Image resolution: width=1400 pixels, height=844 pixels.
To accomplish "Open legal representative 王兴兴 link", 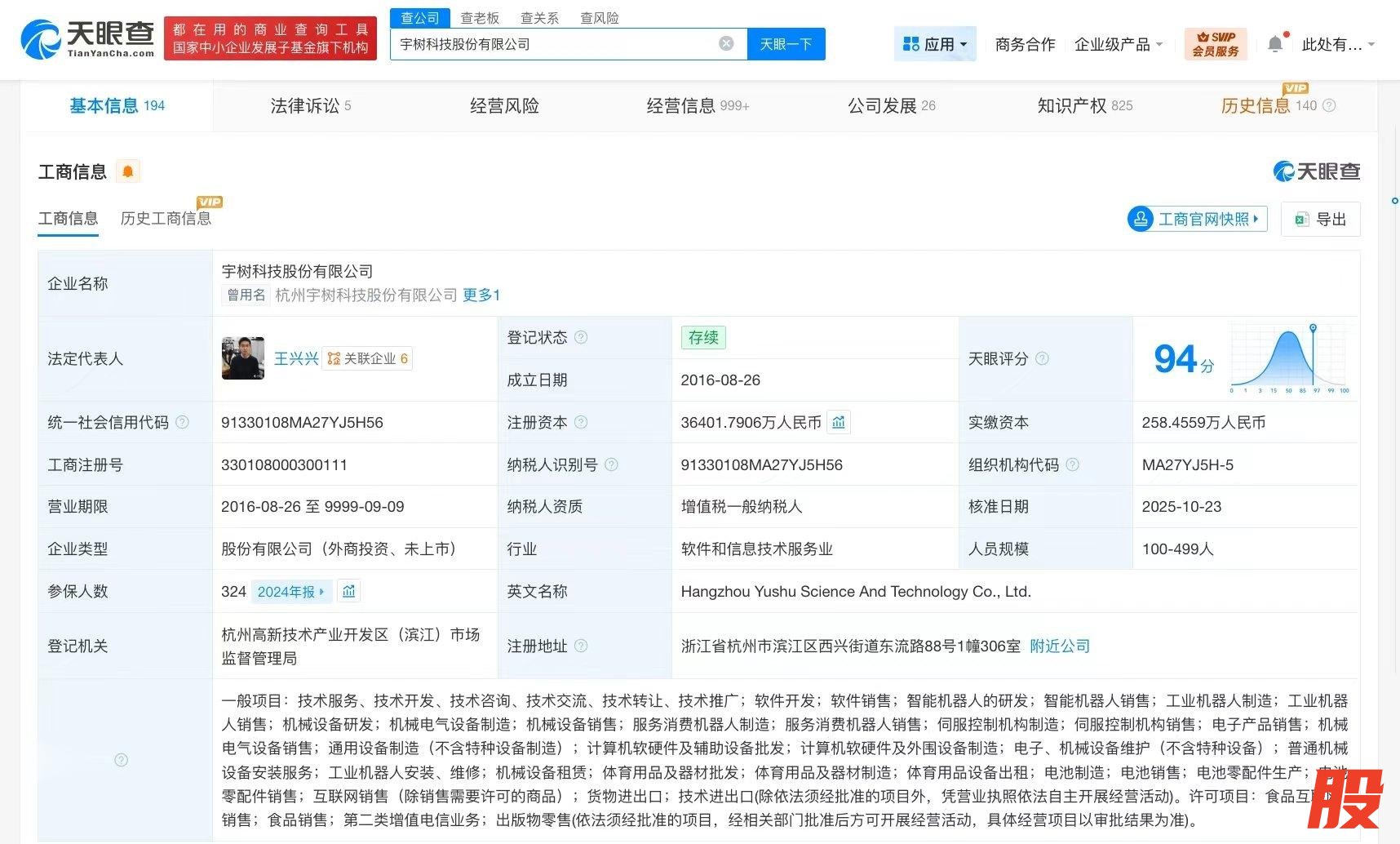I will (295, 358).
